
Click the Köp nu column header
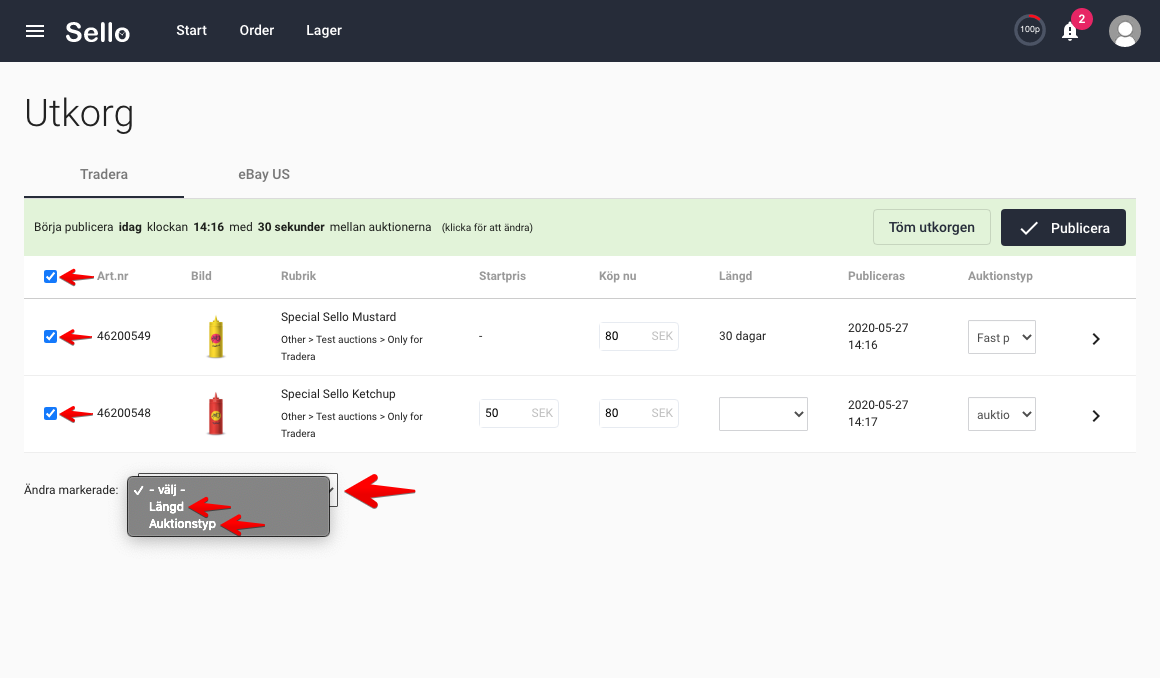pos(618,276)
